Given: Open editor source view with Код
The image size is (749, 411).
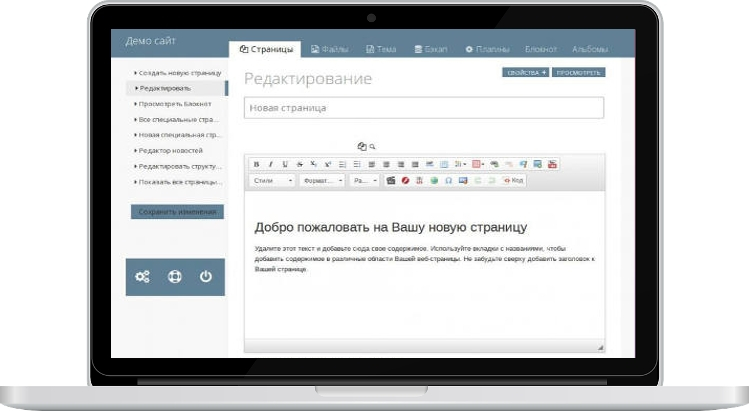Looking at the screenshot, I should 514,180.
